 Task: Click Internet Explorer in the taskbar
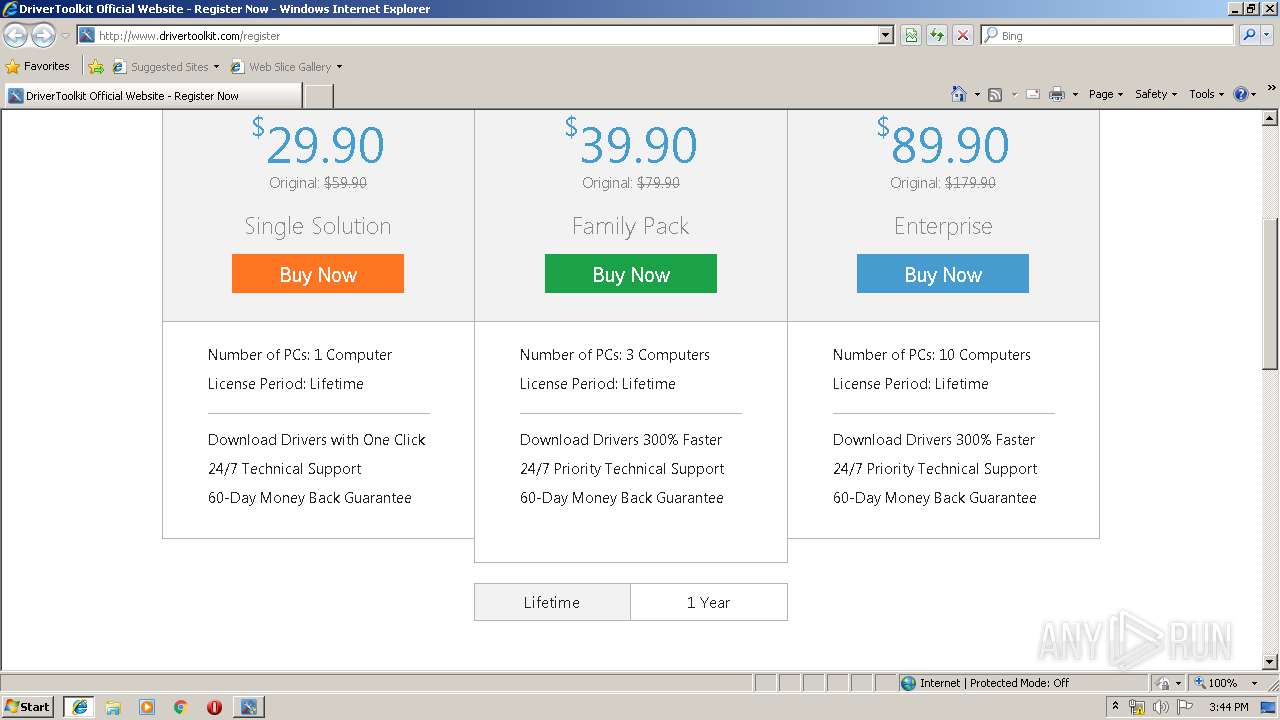pos(79,707)
